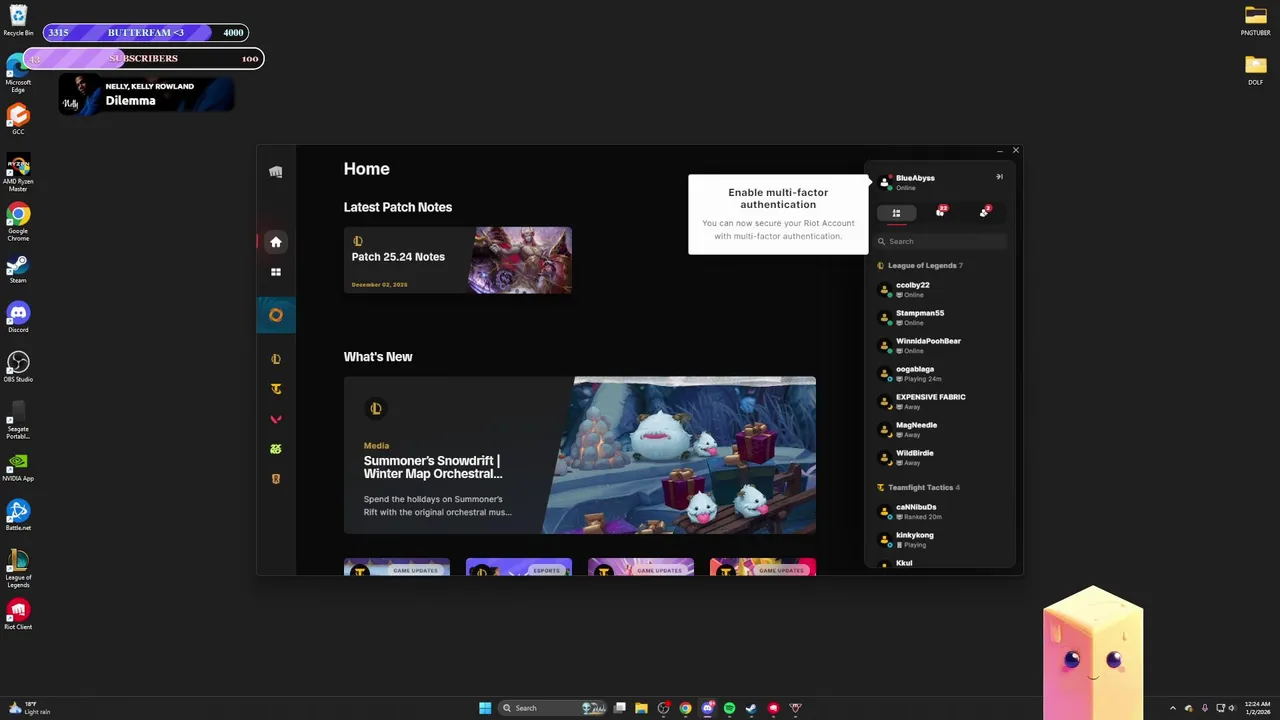The width and height of the screenshot is (1280, 720).
Task: Show hidden system tray icons
Action: coord(1173,708)
